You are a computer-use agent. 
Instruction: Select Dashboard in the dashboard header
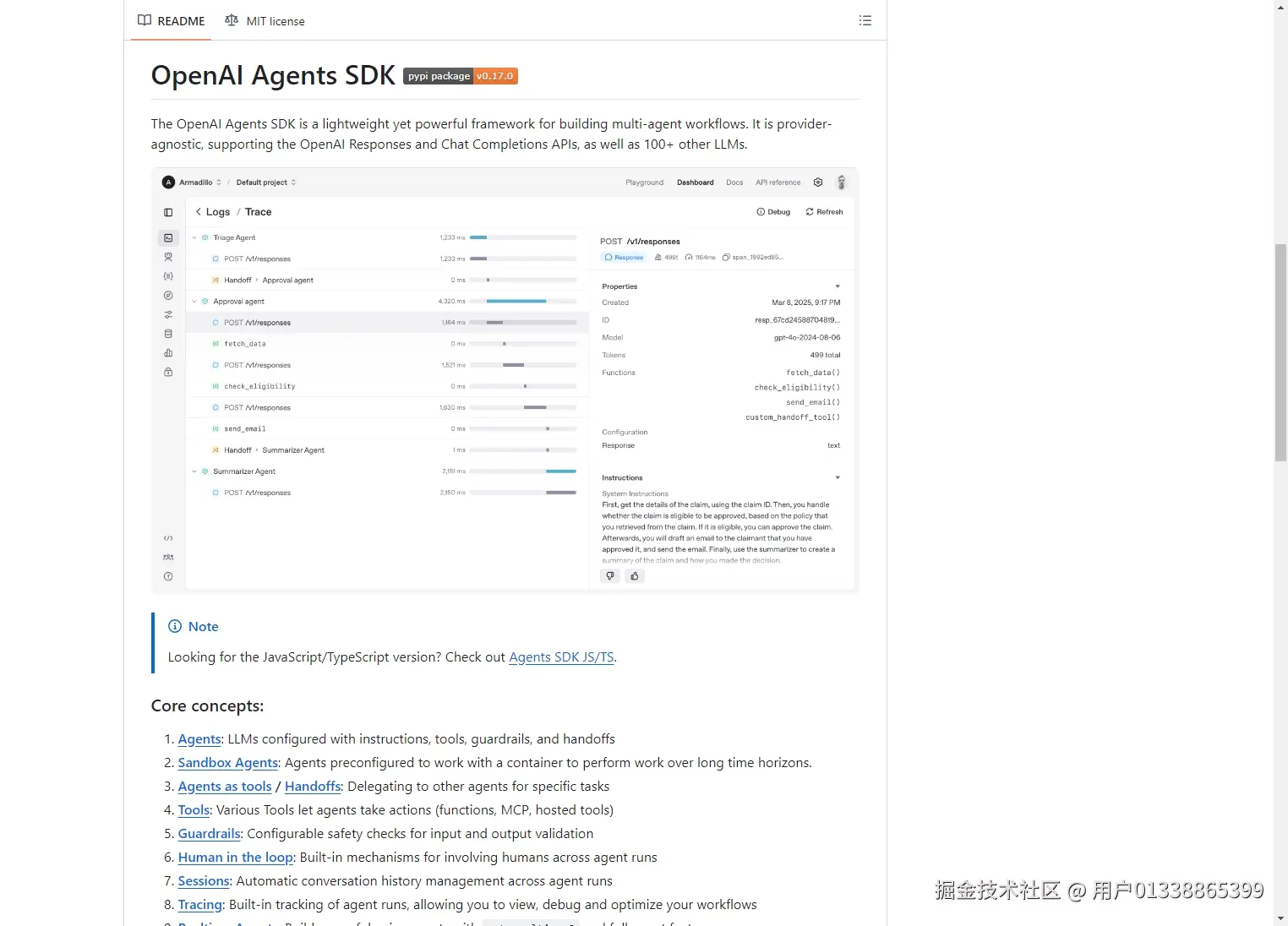[696, 182]
